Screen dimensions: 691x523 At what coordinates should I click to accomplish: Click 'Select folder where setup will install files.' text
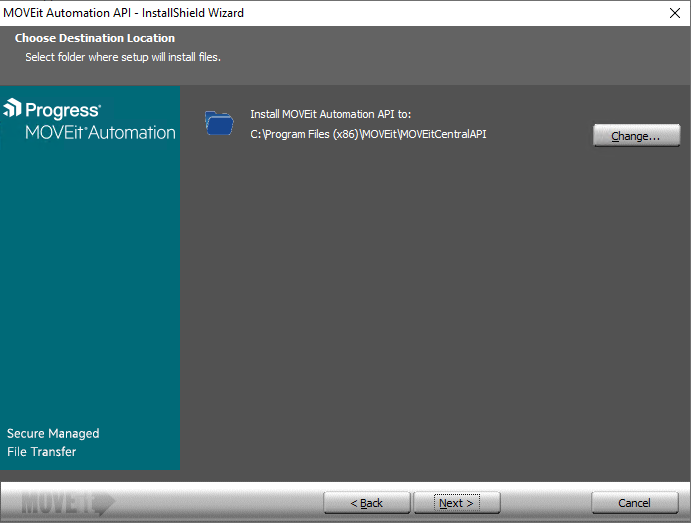[123, 57]
